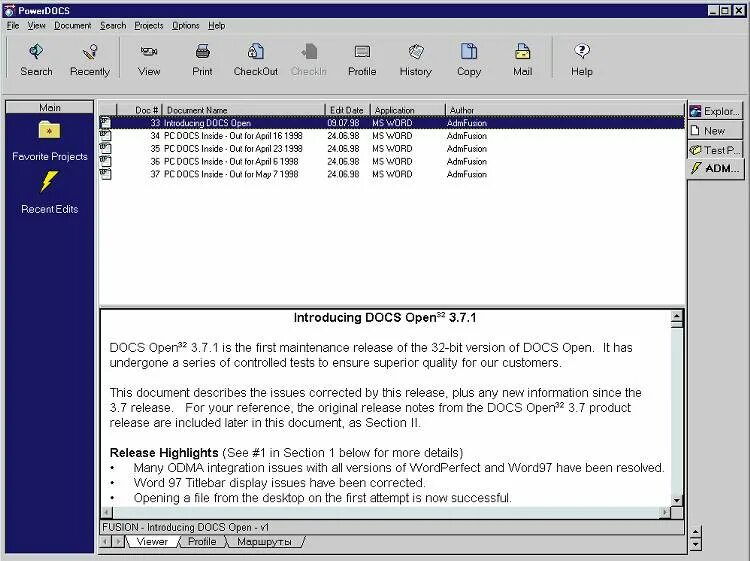Viewport: 750px width, 561px height.
Task: Sort list by Author column header
Action: click(565, 110)
